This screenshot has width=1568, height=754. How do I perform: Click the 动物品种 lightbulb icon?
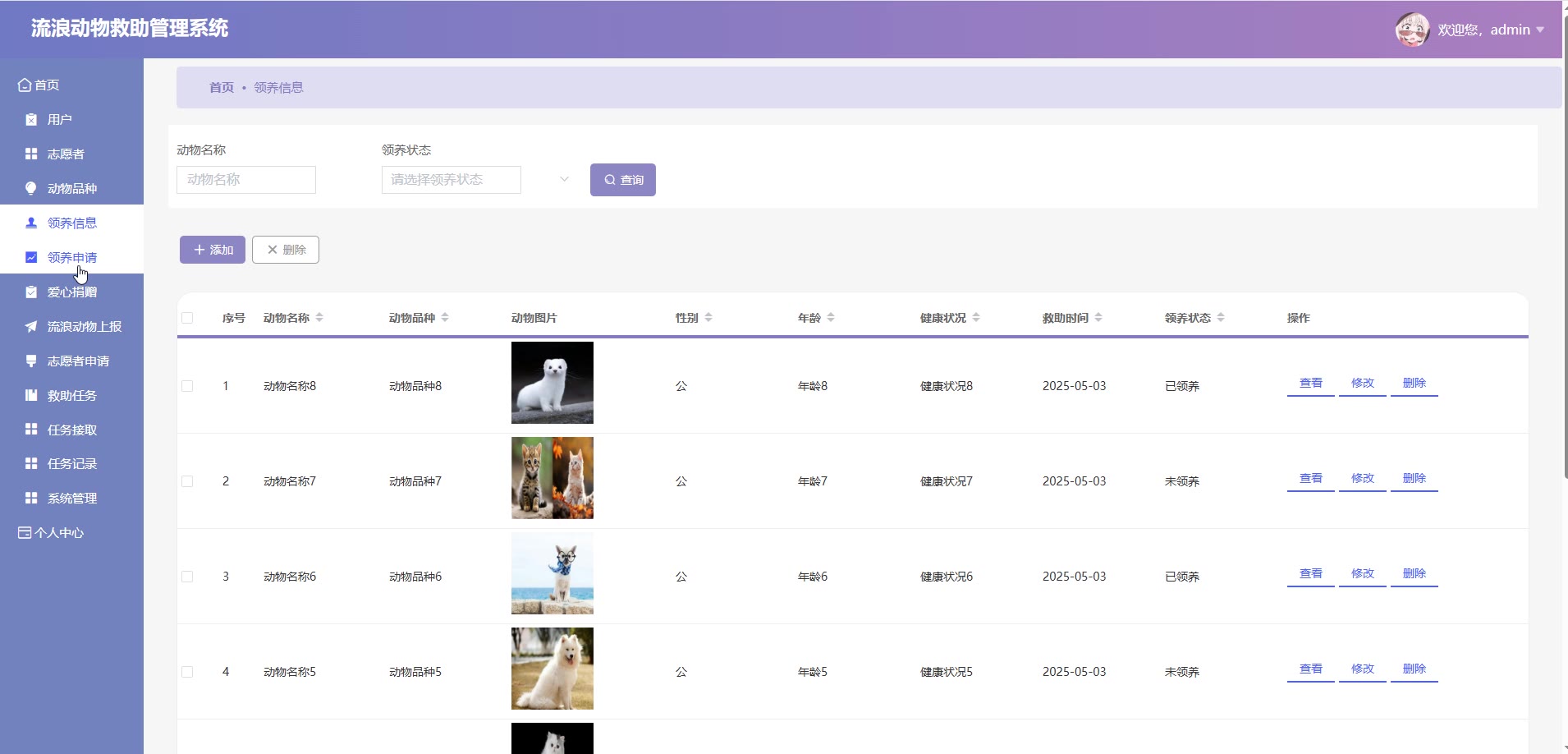pyautogui.click(x=31, y=189)
